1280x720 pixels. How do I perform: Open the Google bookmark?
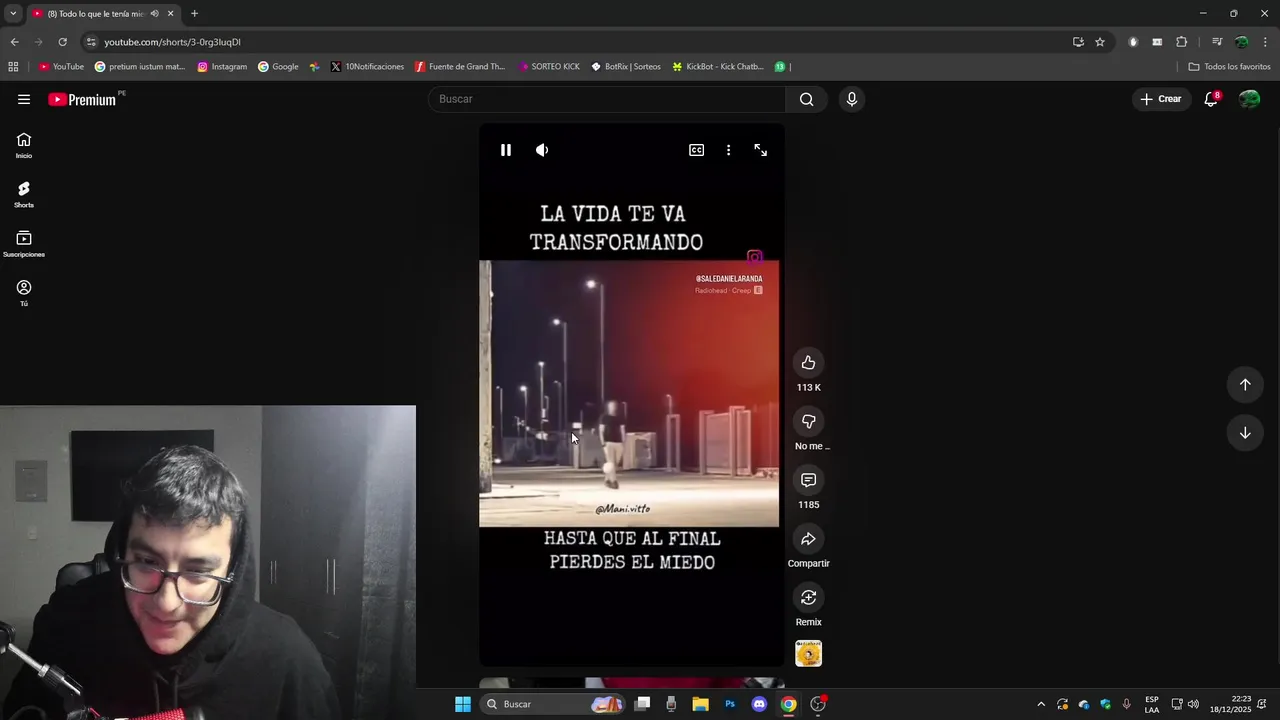coord(278,67)
